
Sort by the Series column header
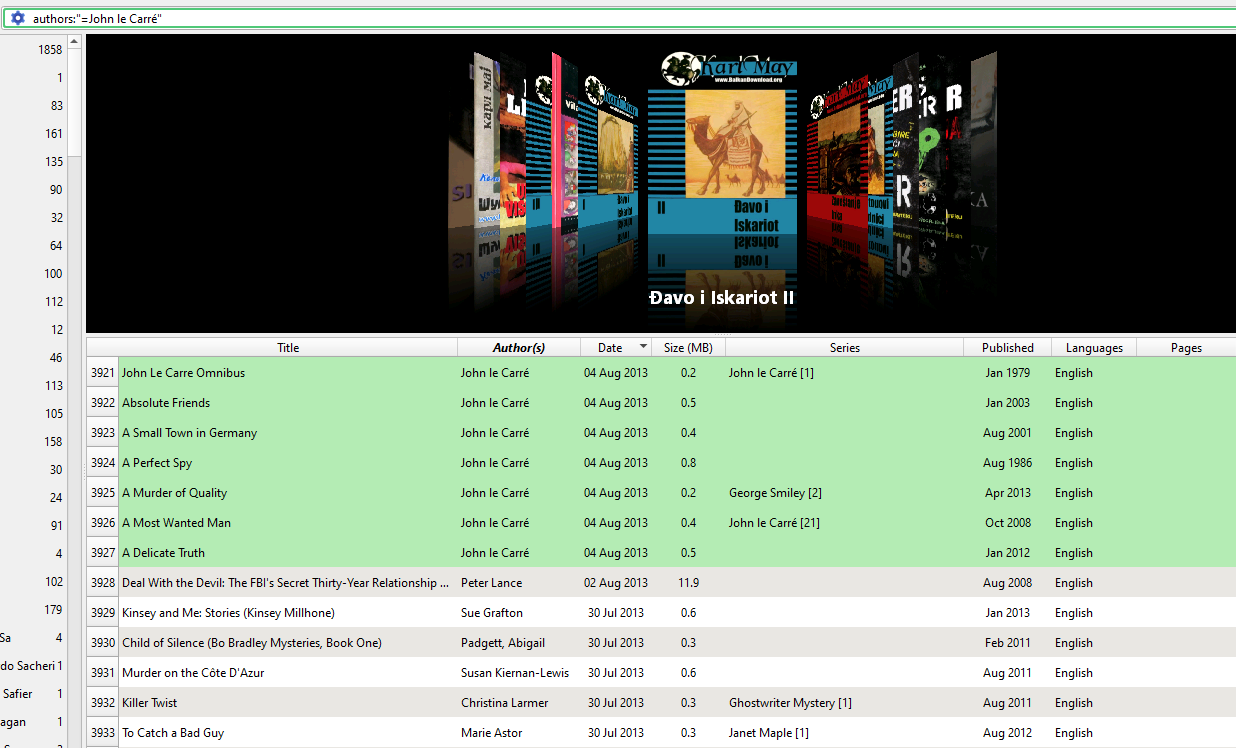point(845,348)
